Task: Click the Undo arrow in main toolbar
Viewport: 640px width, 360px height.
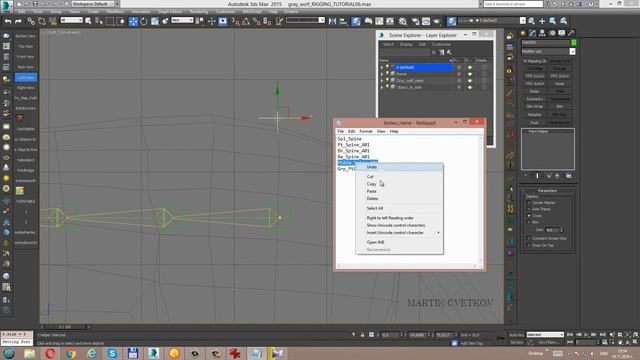Action: pyautogui.click(x=8, y=21)
